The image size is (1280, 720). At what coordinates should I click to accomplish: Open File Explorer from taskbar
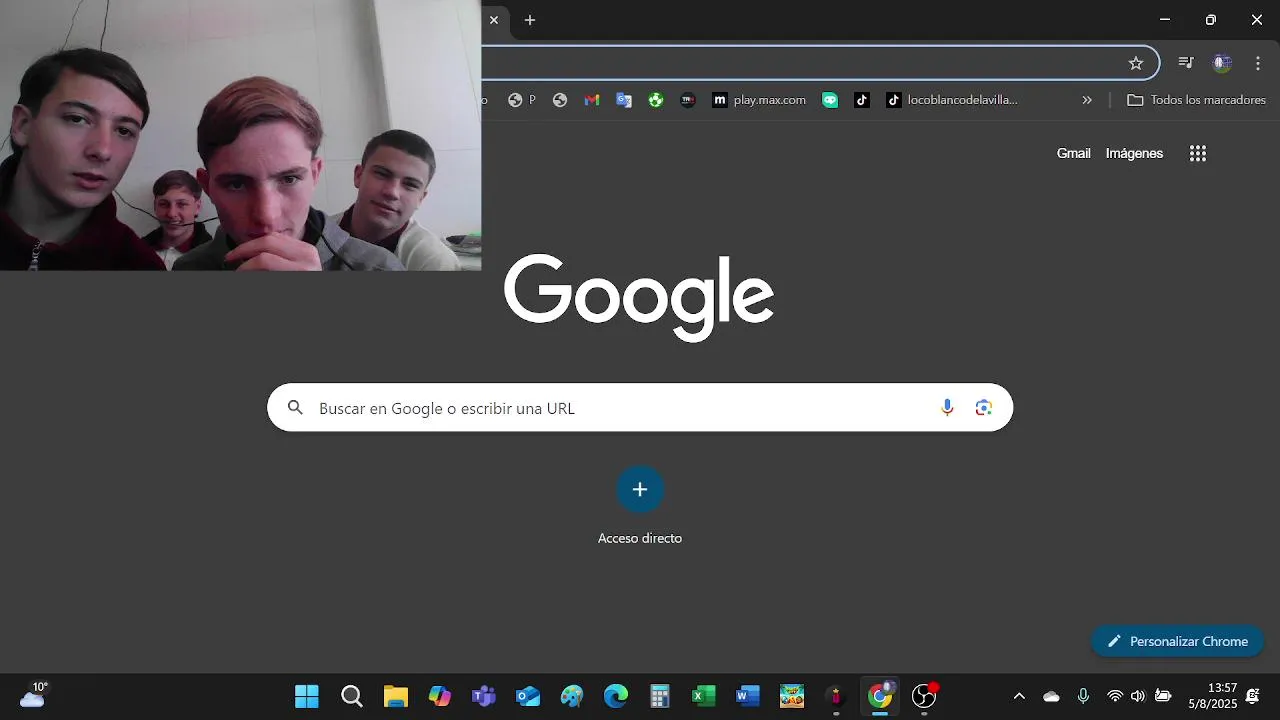[396, 696]
